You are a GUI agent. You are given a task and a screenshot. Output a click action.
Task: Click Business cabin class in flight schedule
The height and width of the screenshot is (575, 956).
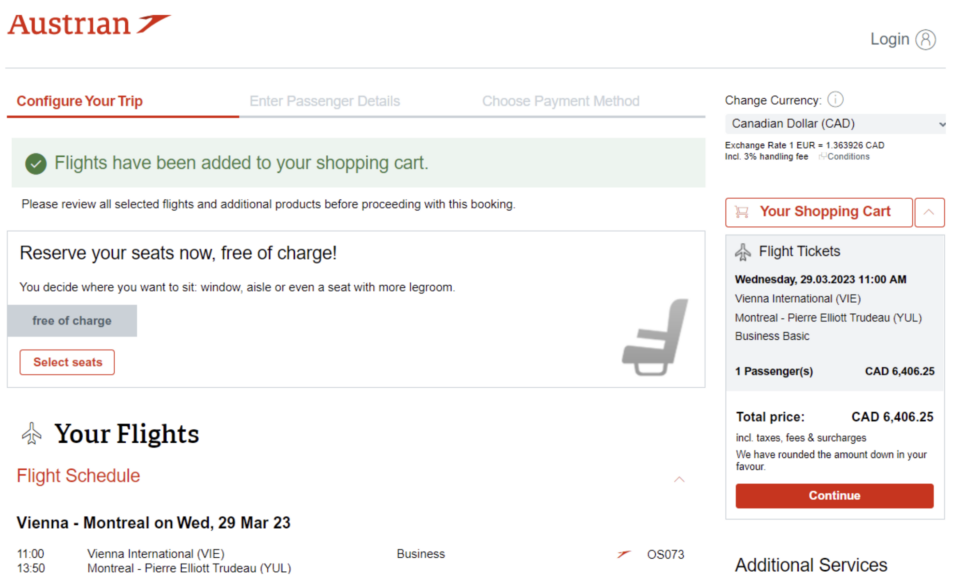point(421,554)
